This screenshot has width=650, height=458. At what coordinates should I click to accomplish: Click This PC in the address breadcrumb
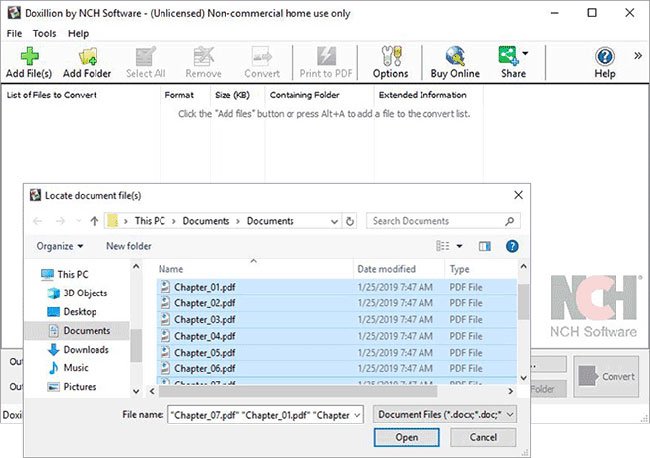pyautogui.click(x=150, y=221)
